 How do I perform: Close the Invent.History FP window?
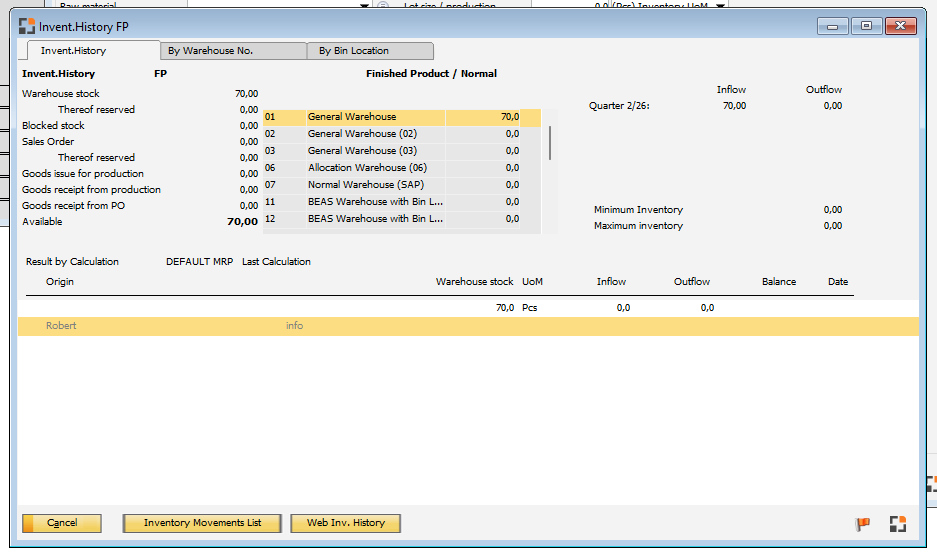click(x=901, y=26)
